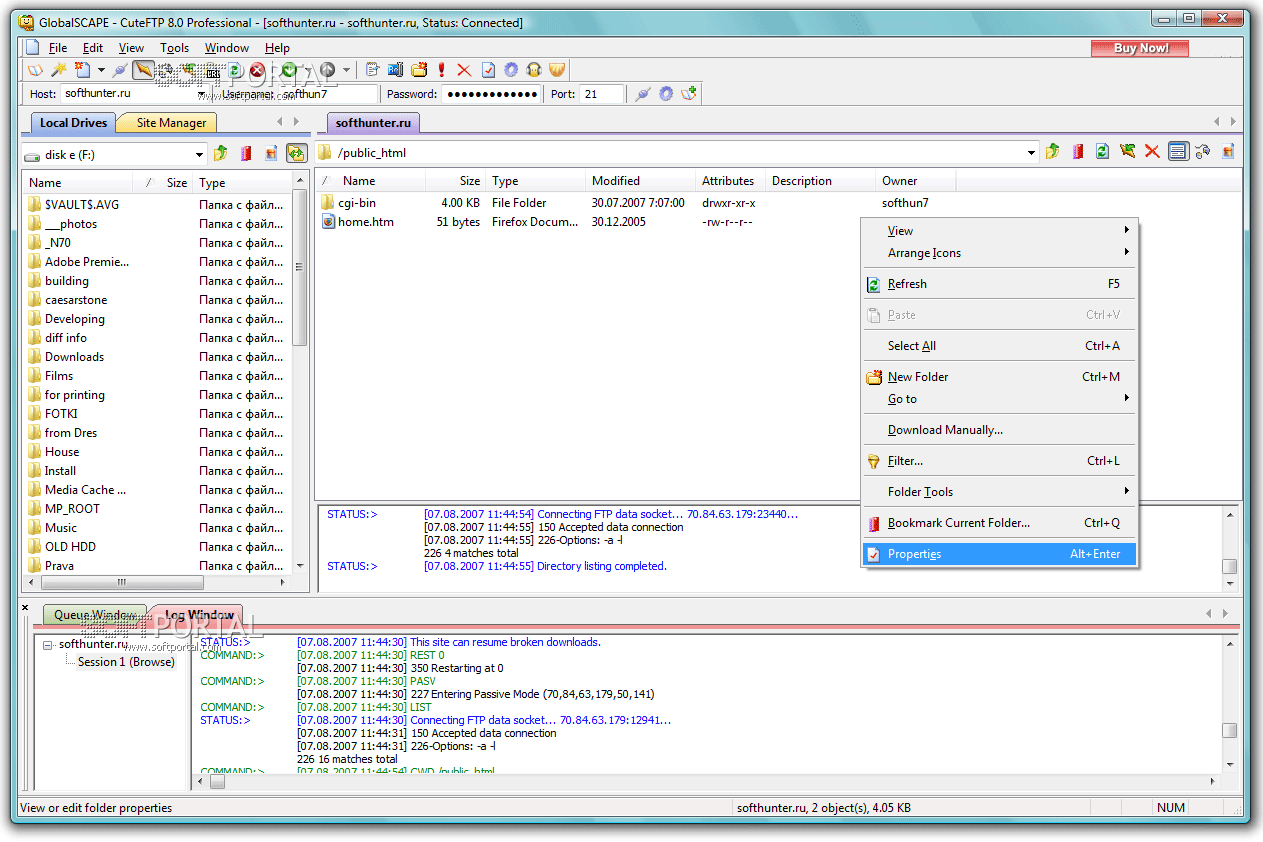
Task: Switch to the Site Manager tab
Action: (171, 123)
